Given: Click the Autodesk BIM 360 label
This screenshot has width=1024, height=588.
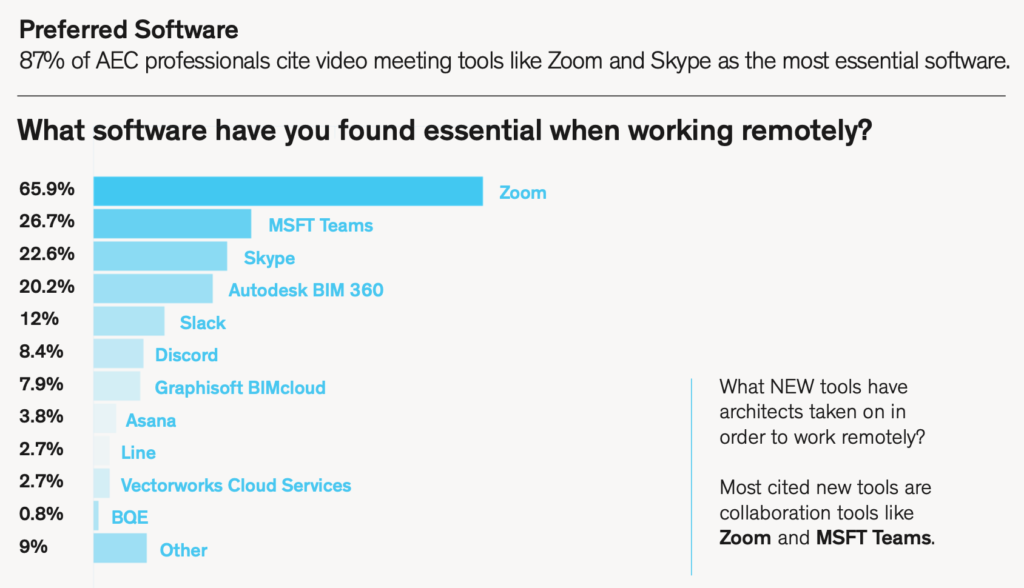Looking at the screenshot, I should click(306, 290).
